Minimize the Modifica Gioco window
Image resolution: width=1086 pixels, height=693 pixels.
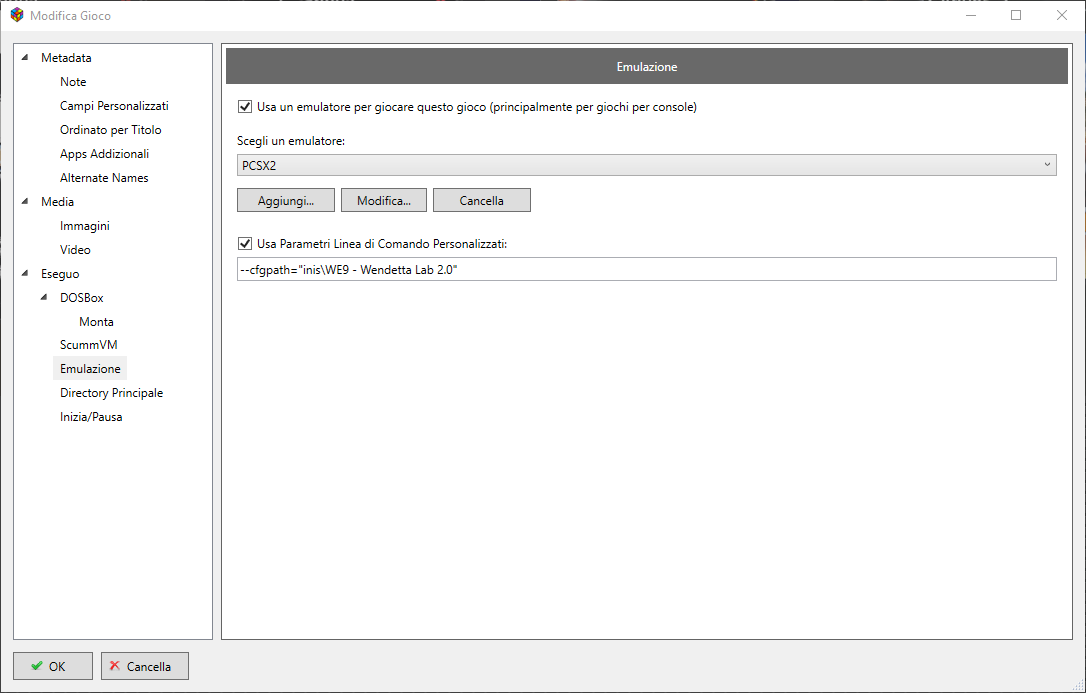click(x=971, y=15)
